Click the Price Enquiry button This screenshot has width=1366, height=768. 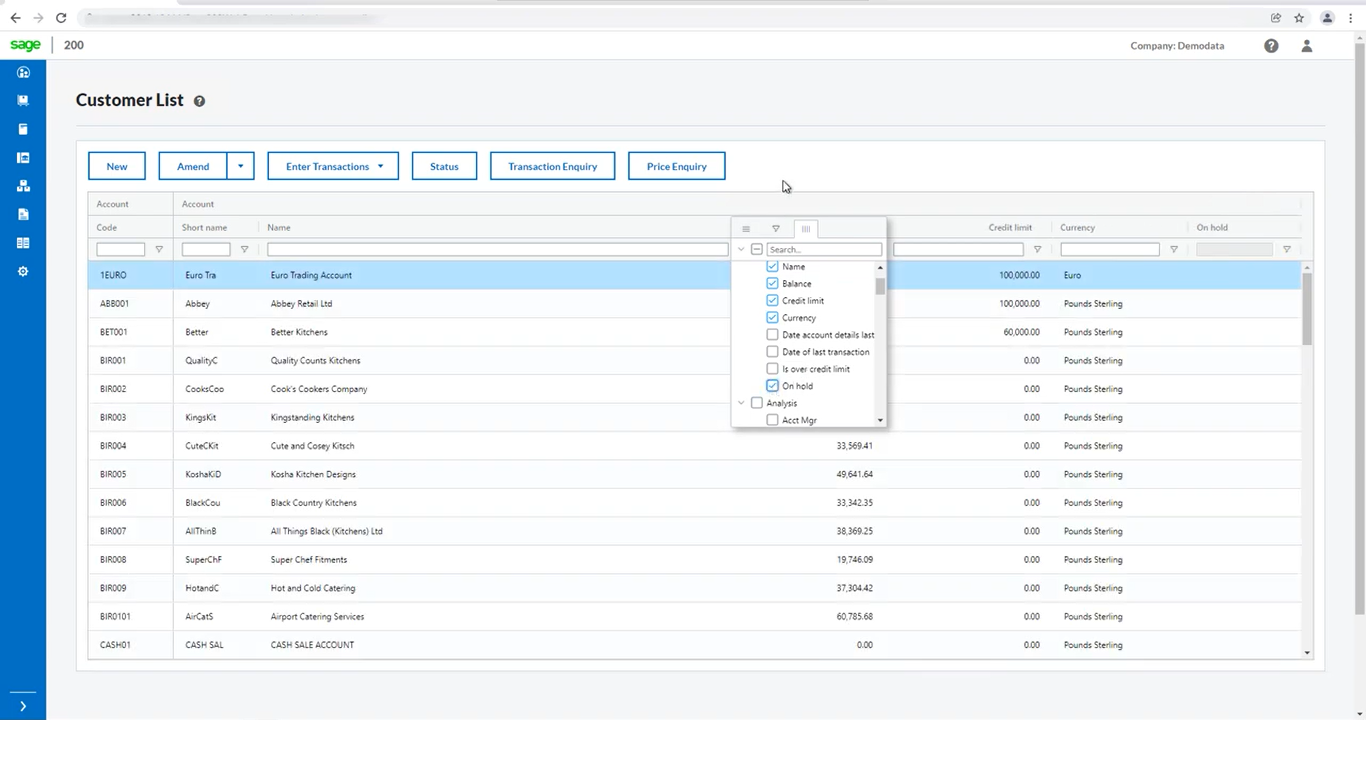point(676,166)
